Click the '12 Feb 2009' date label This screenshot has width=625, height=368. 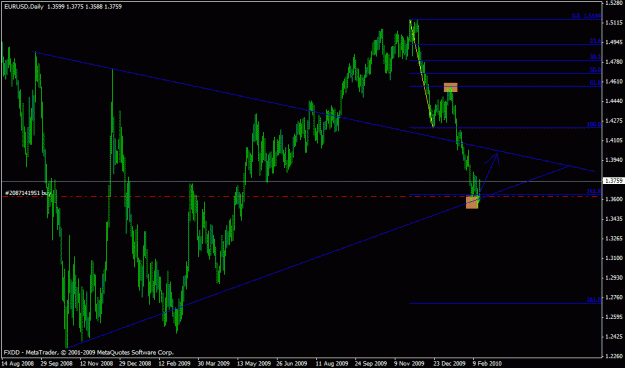point(175,364)
